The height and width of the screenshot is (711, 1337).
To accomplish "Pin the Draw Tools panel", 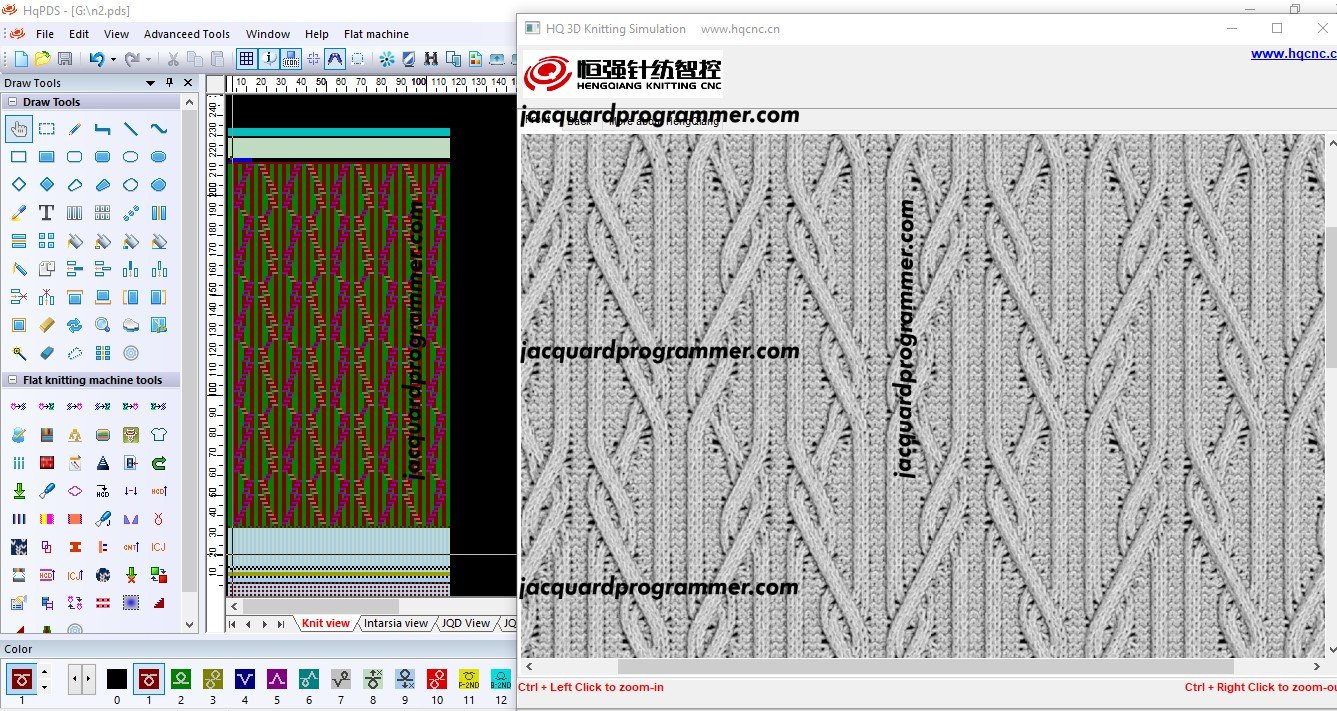I will 170,83.
